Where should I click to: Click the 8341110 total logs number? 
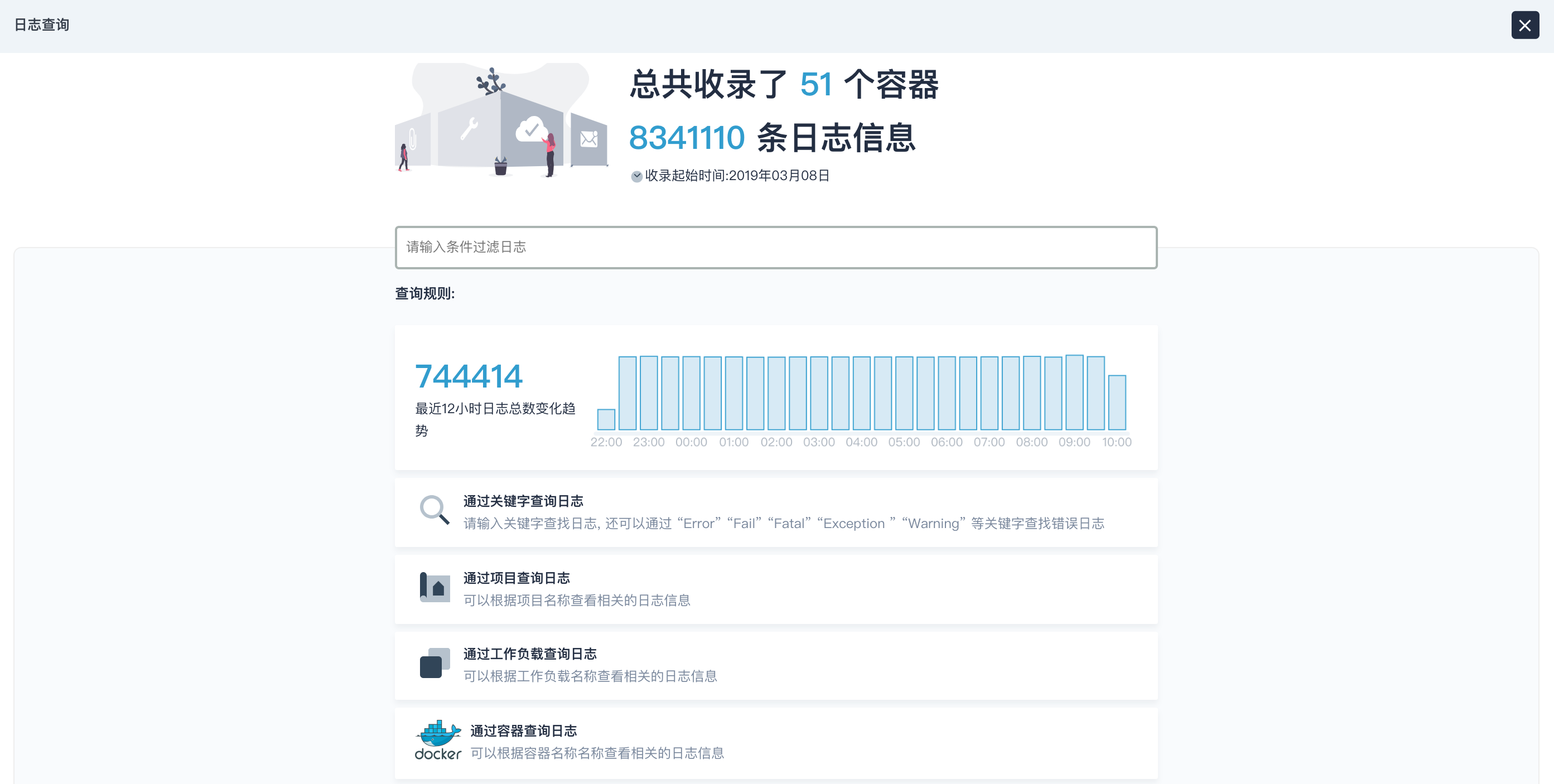pyautogui.click(x=687, y=138)
